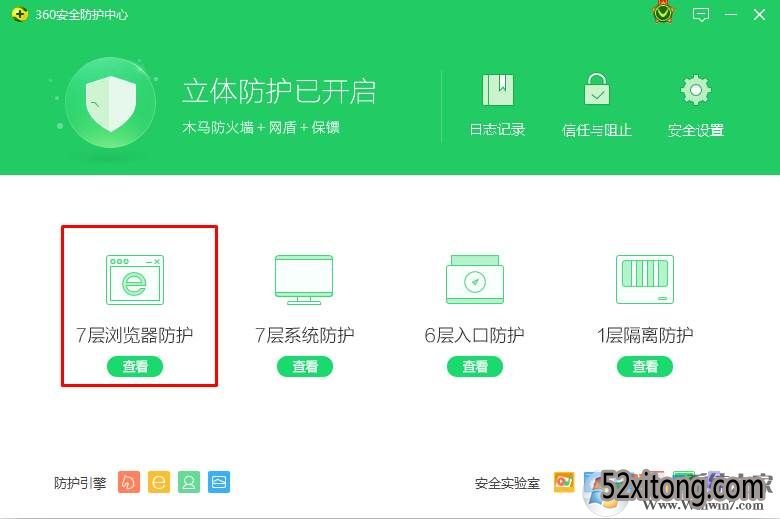Select the green person engine icon
Viewport: 780px width, 519px height.
pos(189,482)
